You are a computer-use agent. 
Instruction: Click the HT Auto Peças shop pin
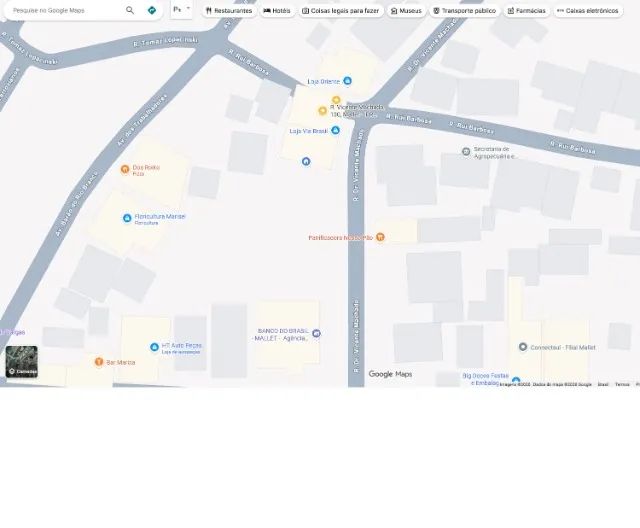pyautogui.click(x=154, y=347)
